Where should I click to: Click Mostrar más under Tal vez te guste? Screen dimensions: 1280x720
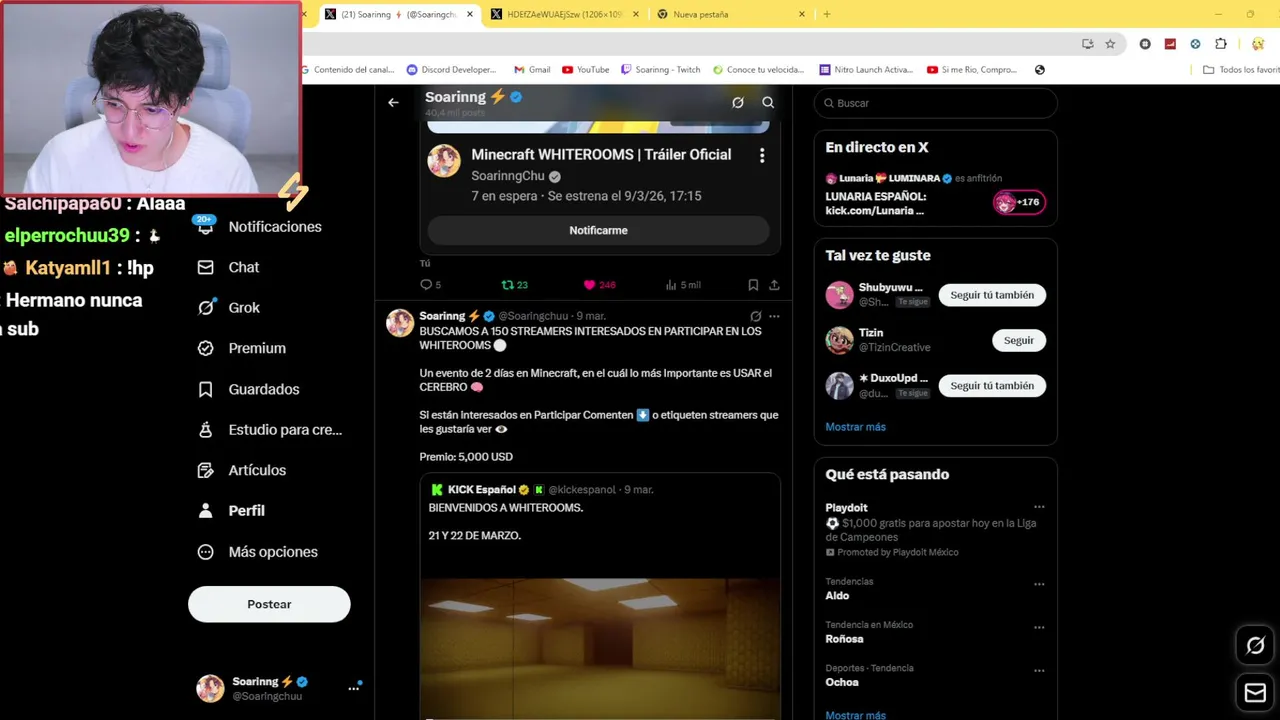click(x=855, y=427)
